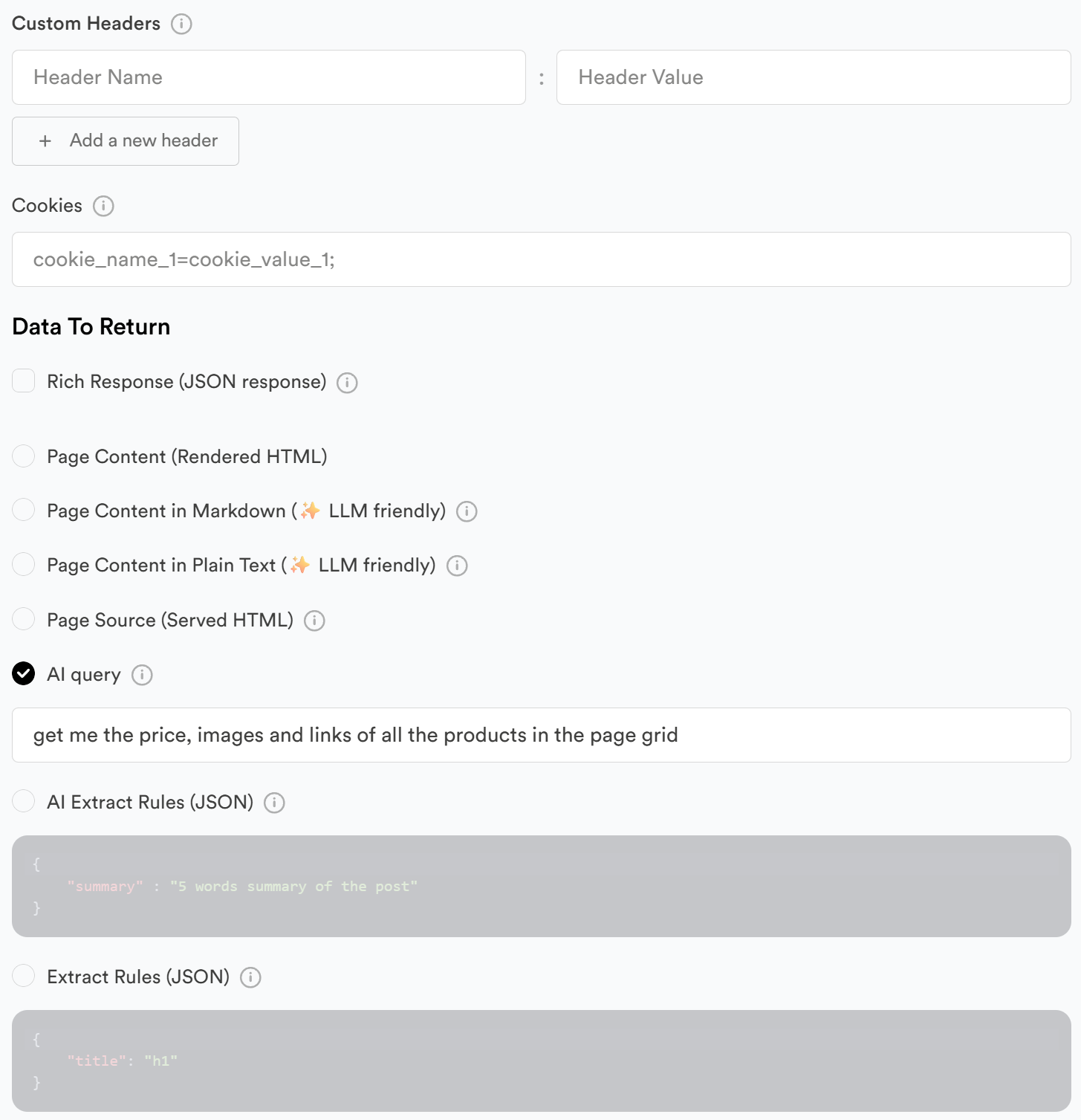Show info for Page Content in Plain Text
This screenshot has height=1120, width=1081.
pyautogui.click(x=457, y=566)
